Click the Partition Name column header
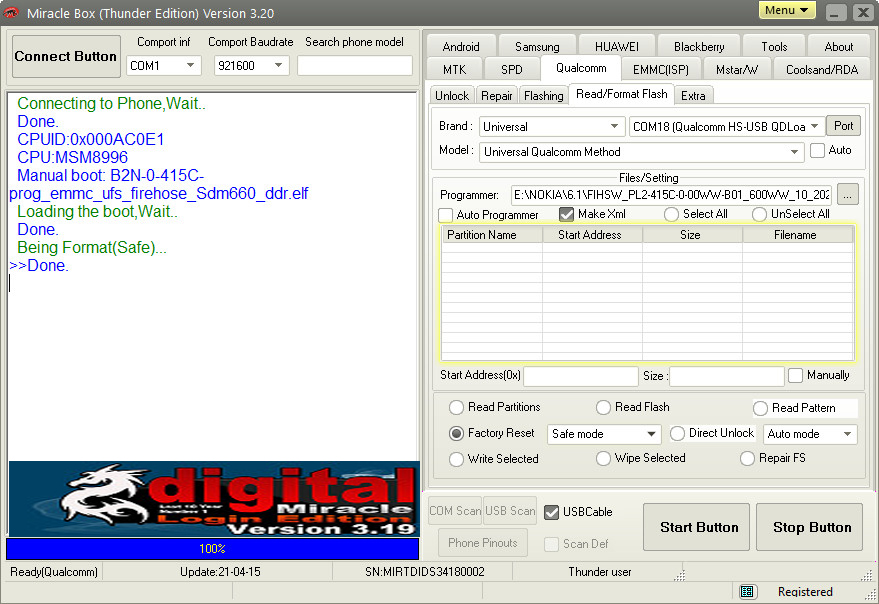The height and width of the screenshot is (604, 879). pyautogui.click(x=492, y=235)
